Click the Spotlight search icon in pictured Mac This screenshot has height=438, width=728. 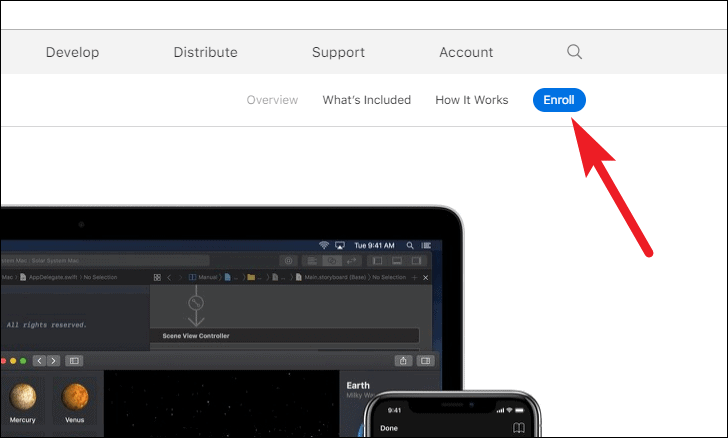click(x=410, y=245)
